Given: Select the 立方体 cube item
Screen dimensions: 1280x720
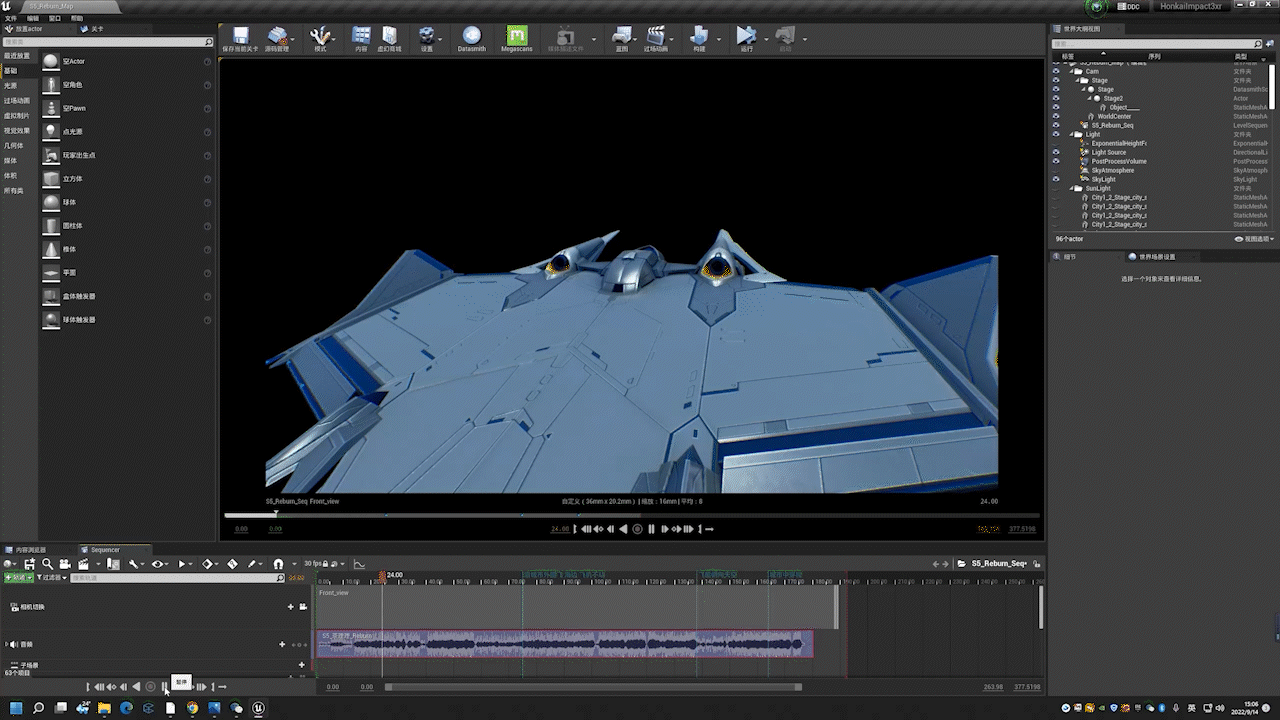Looking at the screenshot, I should tap(127, 179).
